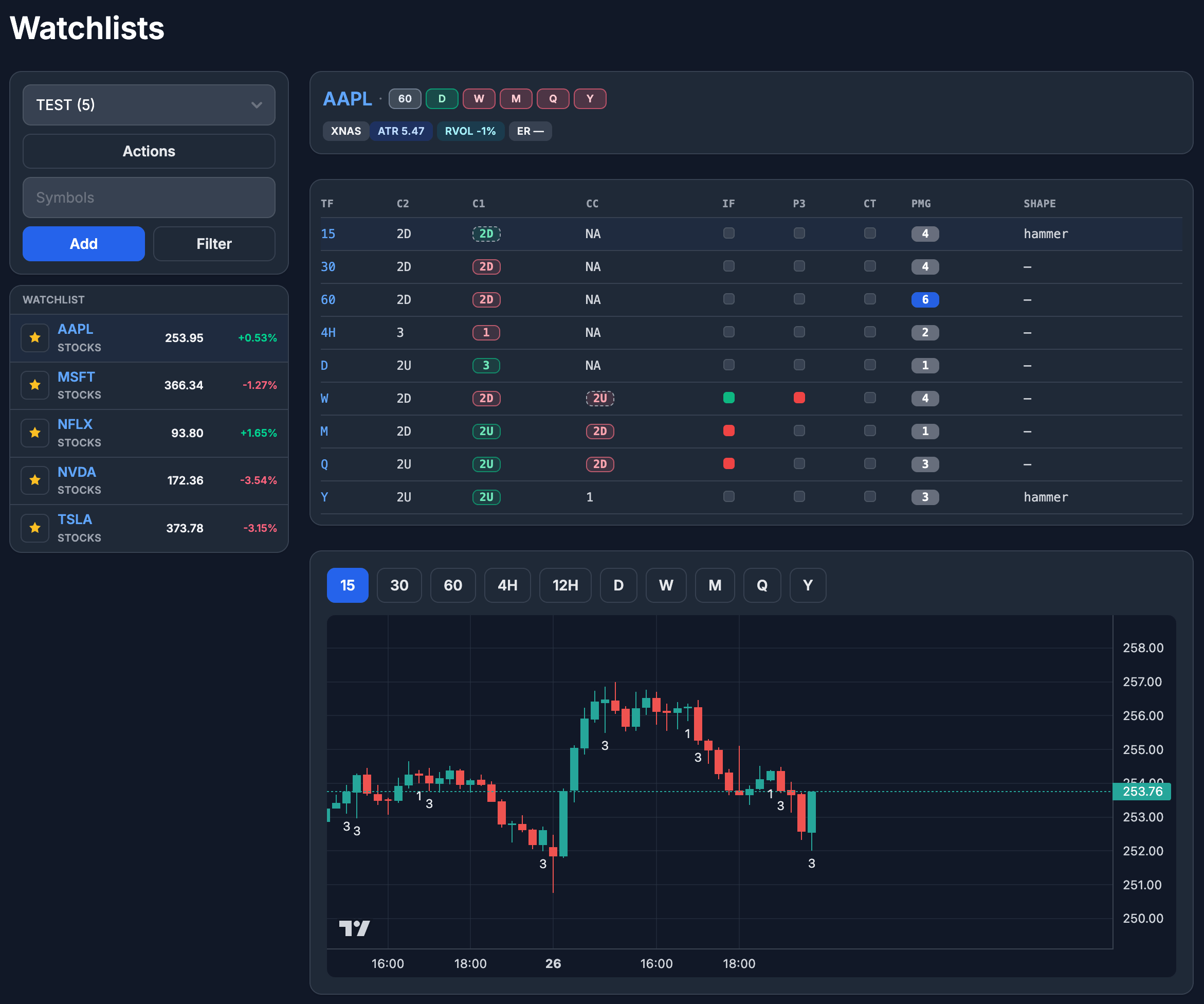The width and height of the screenshot is (1204, 1004).
Task: Open the Actions menu
Action: tap(149, 151)
